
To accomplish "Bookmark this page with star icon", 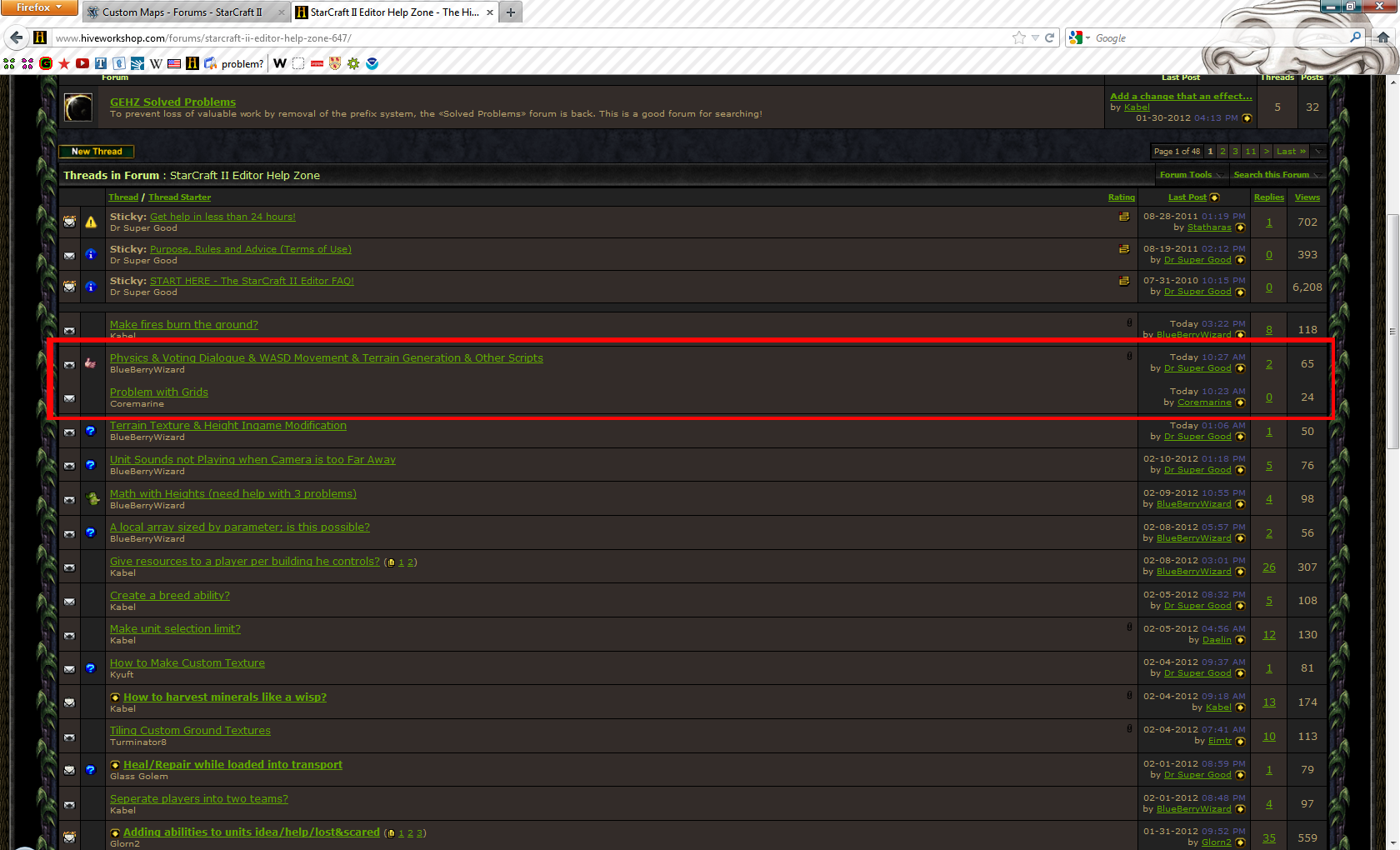I will pos(1018,37).
